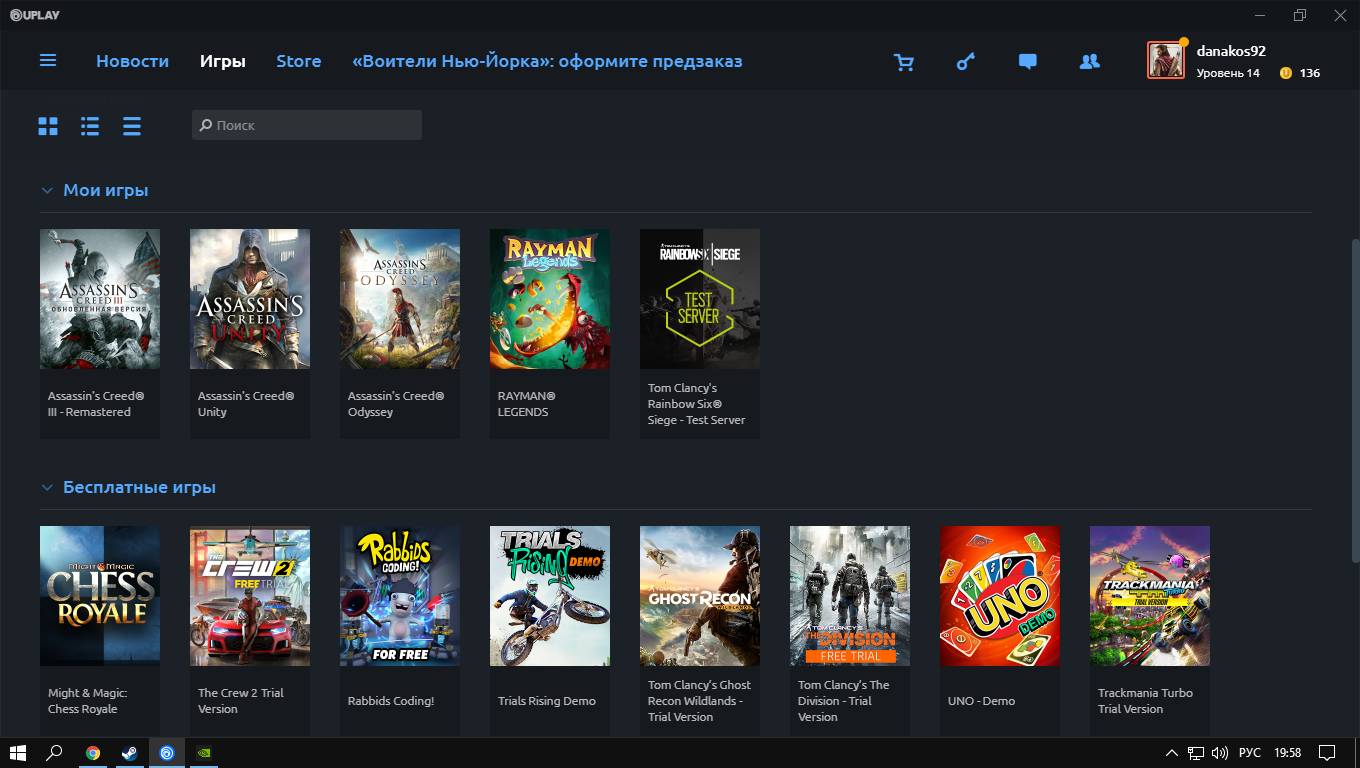Open Chrome from the taskbar
The width and height of the screenshot is (1360, 768).
click(x=93, y=752)
